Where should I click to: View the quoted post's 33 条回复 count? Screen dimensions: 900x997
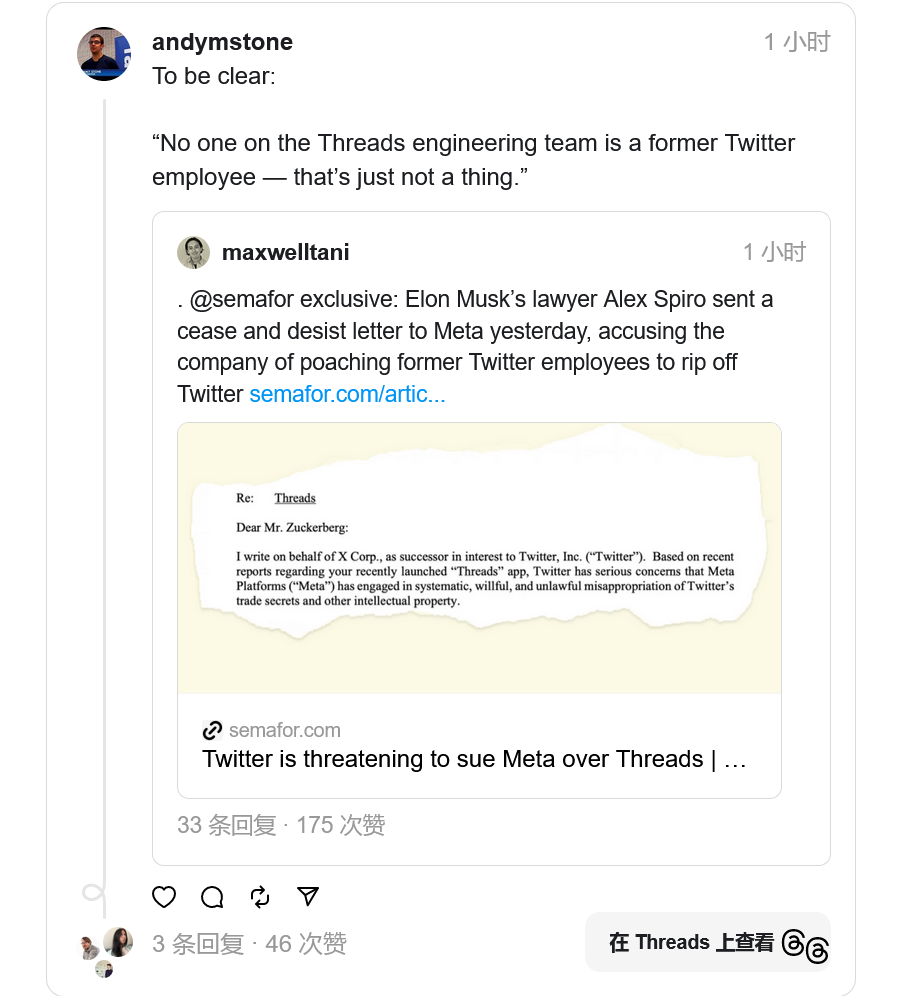coord(226,825)
